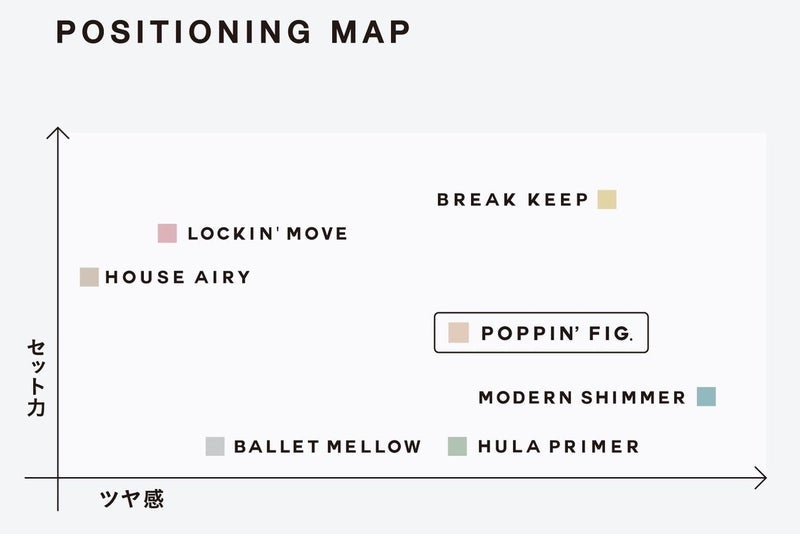Click the gray swatch beside BALLET MELLOW
Screen dimensions: 800x534
(x=215, y=446)
